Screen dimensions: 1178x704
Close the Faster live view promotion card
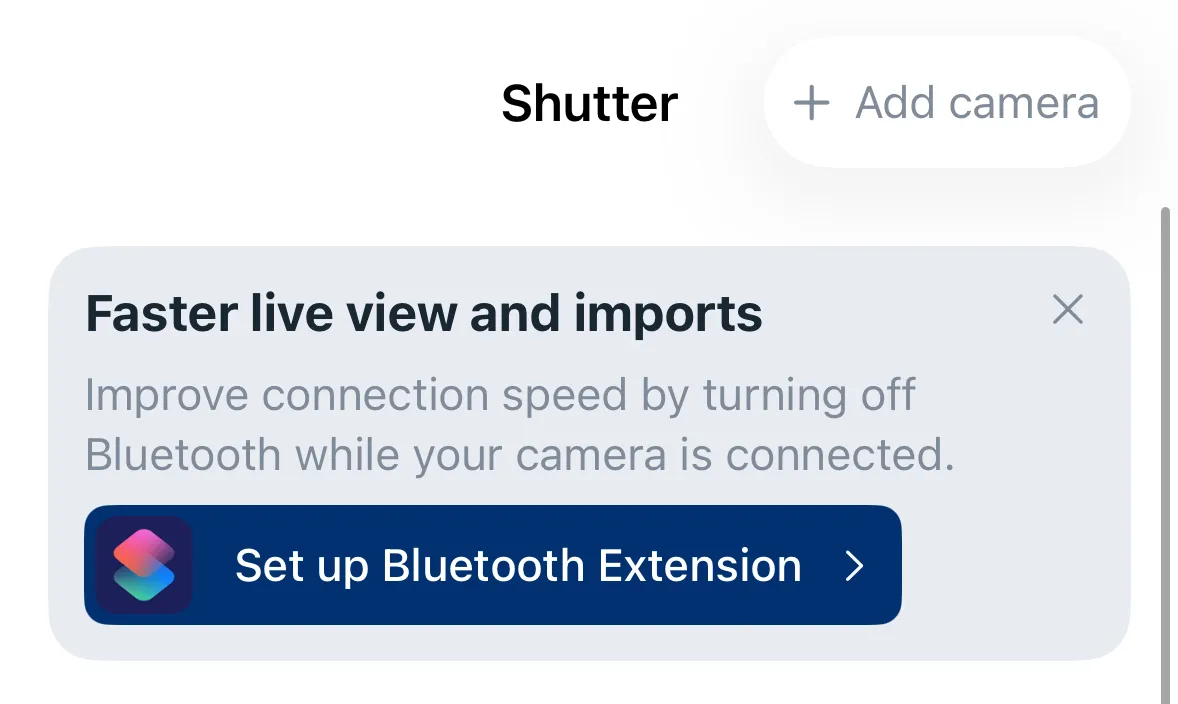[x=1067, y=311]
